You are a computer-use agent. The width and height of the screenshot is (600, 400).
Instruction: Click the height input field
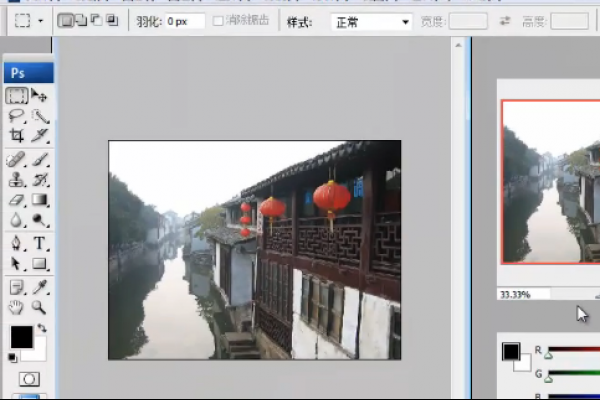pos(570,21)
